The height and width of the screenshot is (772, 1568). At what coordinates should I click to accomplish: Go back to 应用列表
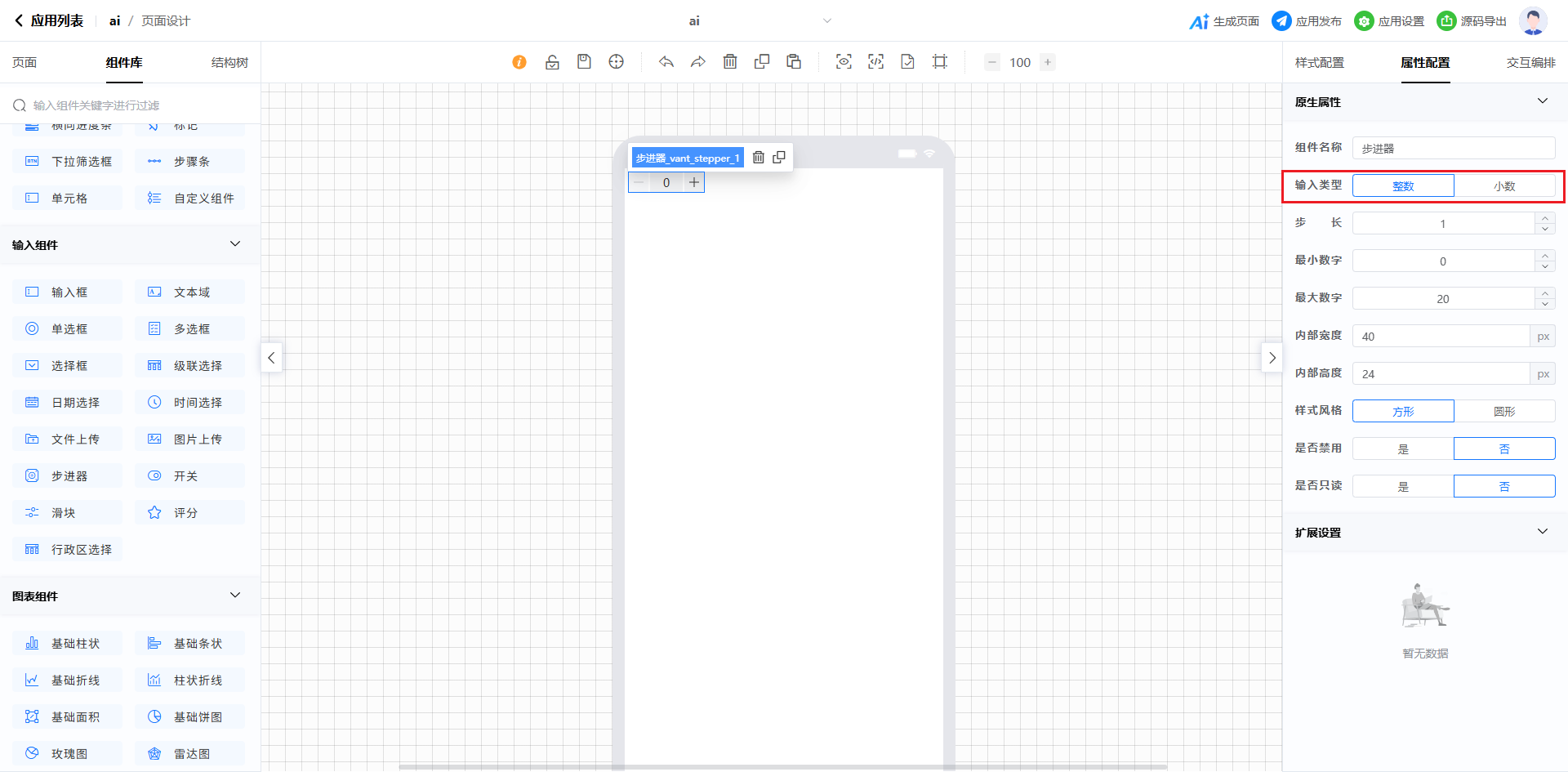(x=49, y=21)
